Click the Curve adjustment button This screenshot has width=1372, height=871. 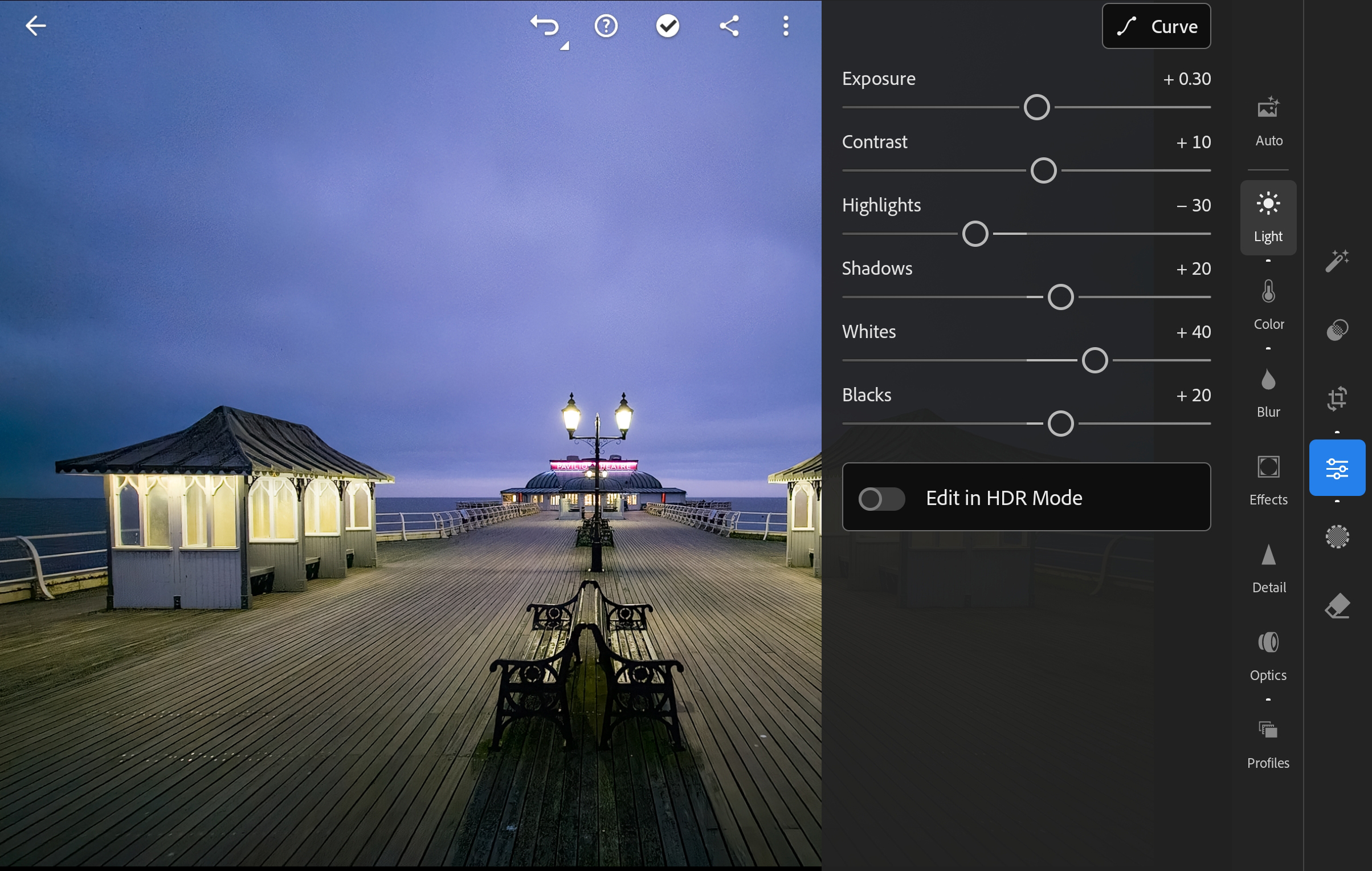point(1156,27)
